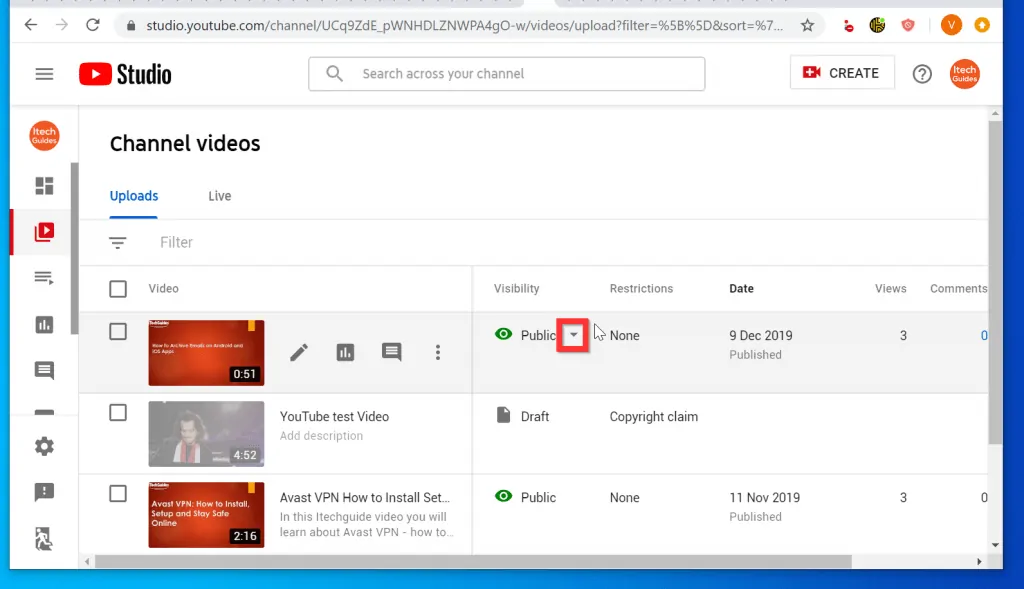1024x589 pixels.
Task: Click the channel avatar in sidebar
Action: tap(44, 136)
